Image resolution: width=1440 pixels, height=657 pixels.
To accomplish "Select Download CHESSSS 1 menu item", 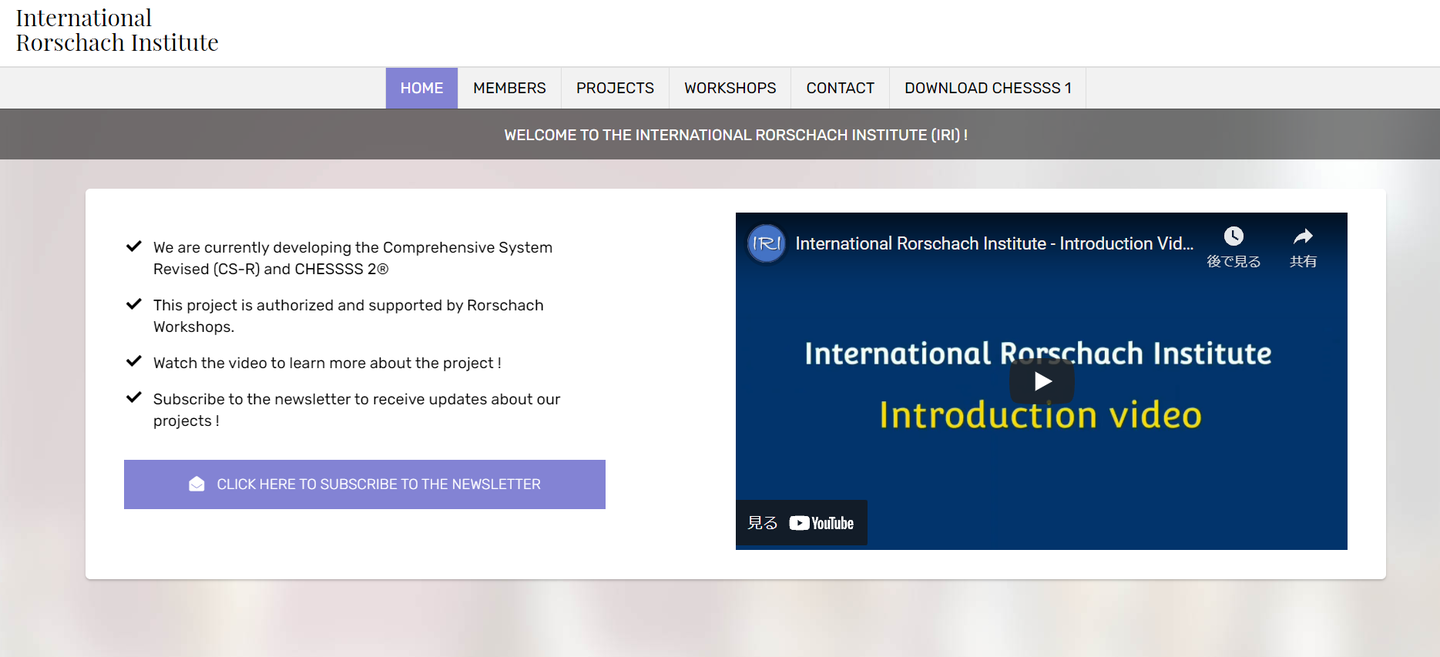I will (988, 88).
